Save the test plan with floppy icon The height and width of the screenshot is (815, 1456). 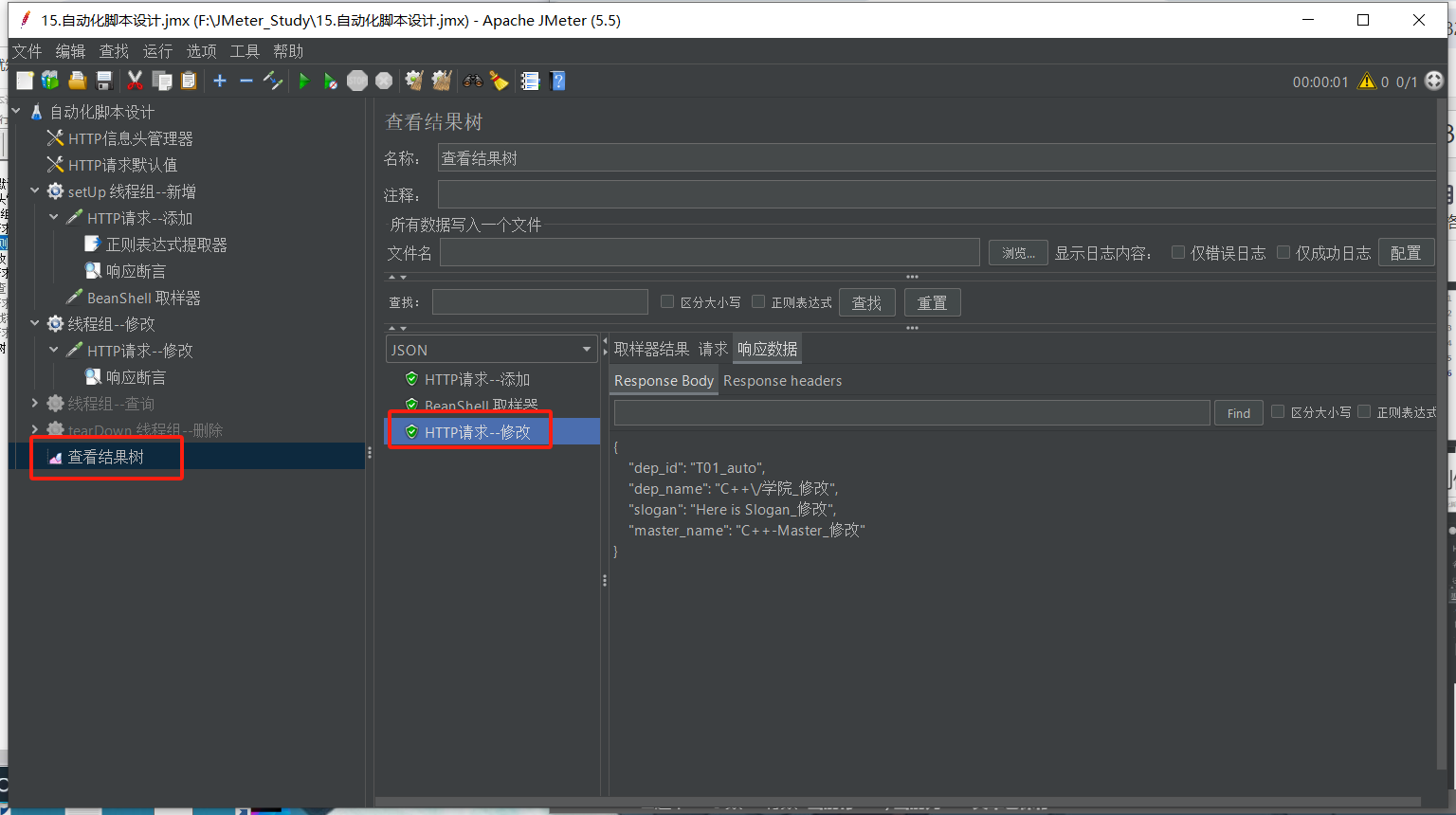104,81
